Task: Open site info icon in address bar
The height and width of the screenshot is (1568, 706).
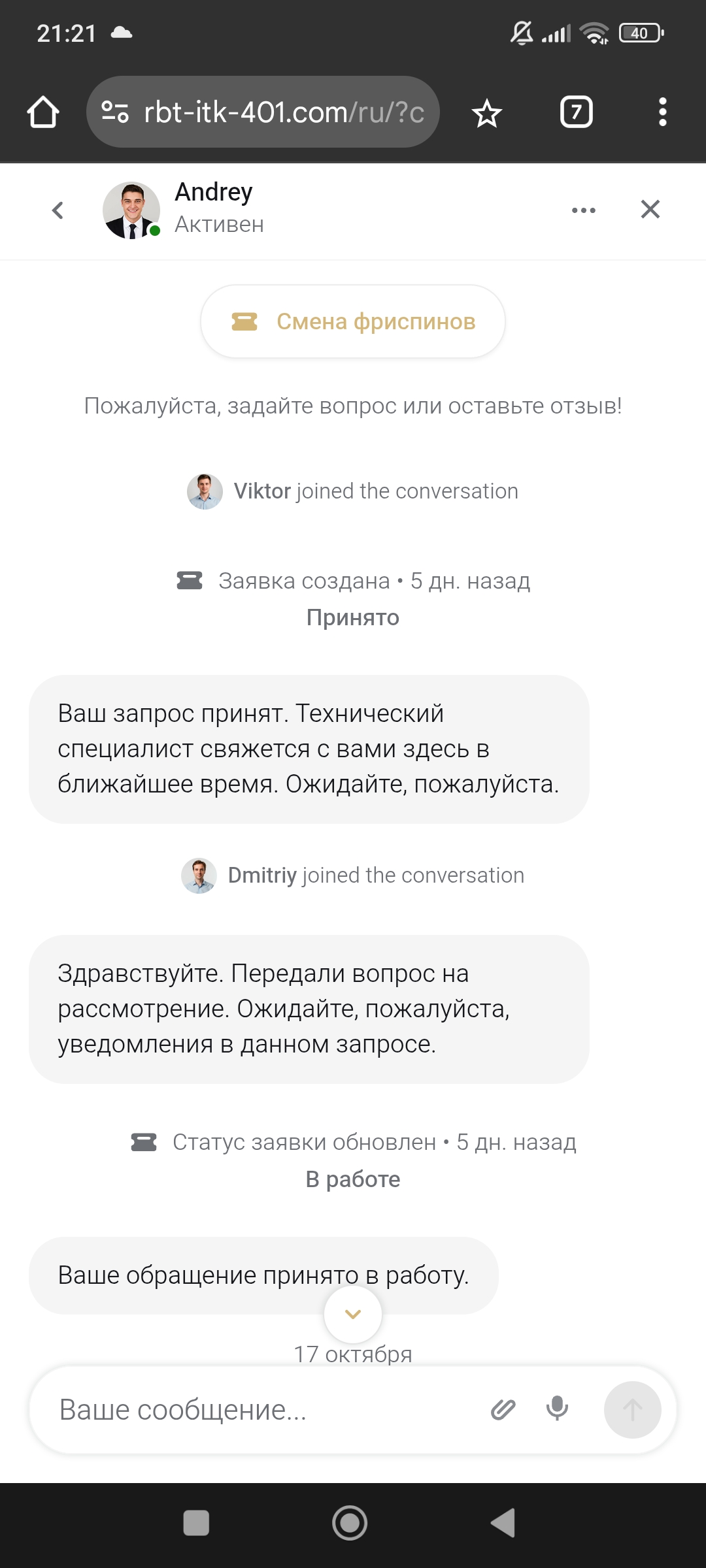Action: pyautogui.click(x=115, y=112)
